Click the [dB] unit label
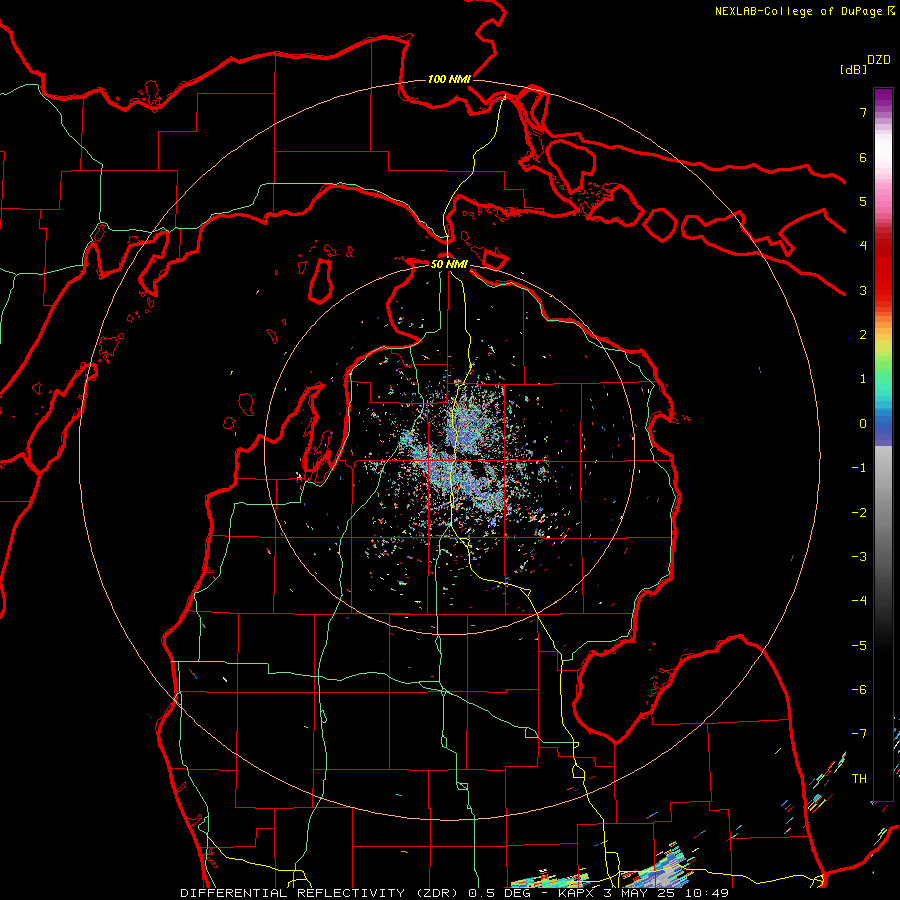 tap(854, 69)
